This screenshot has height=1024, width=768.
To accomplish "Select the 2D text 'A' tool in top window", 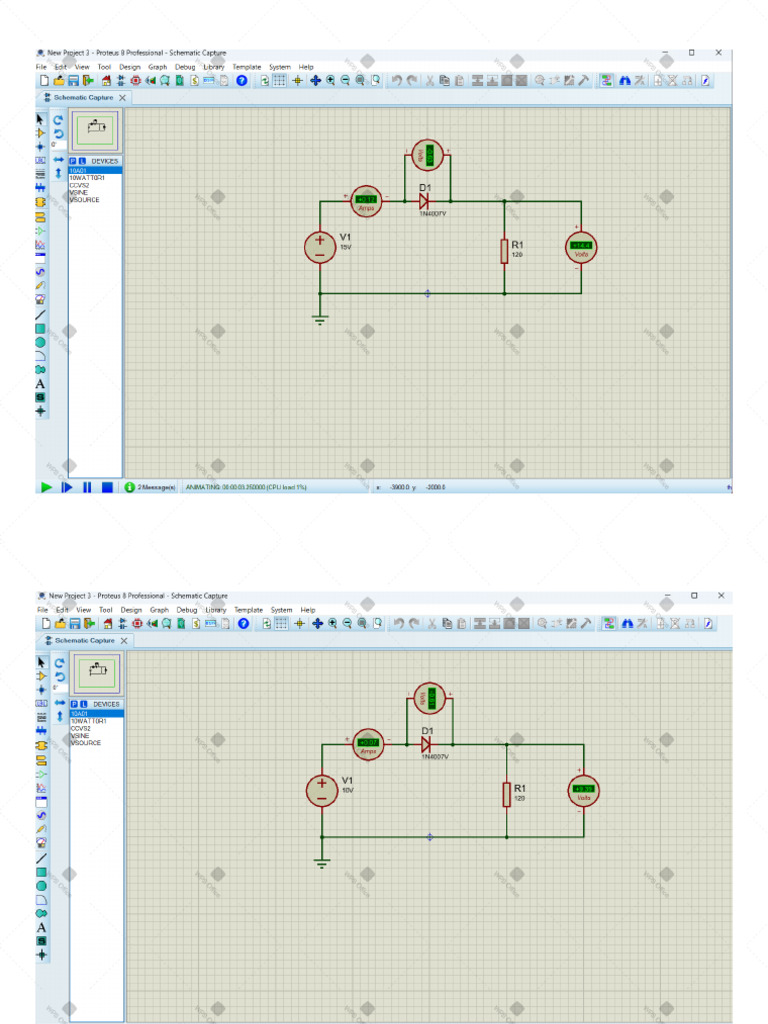I will (x=40, y=383).
